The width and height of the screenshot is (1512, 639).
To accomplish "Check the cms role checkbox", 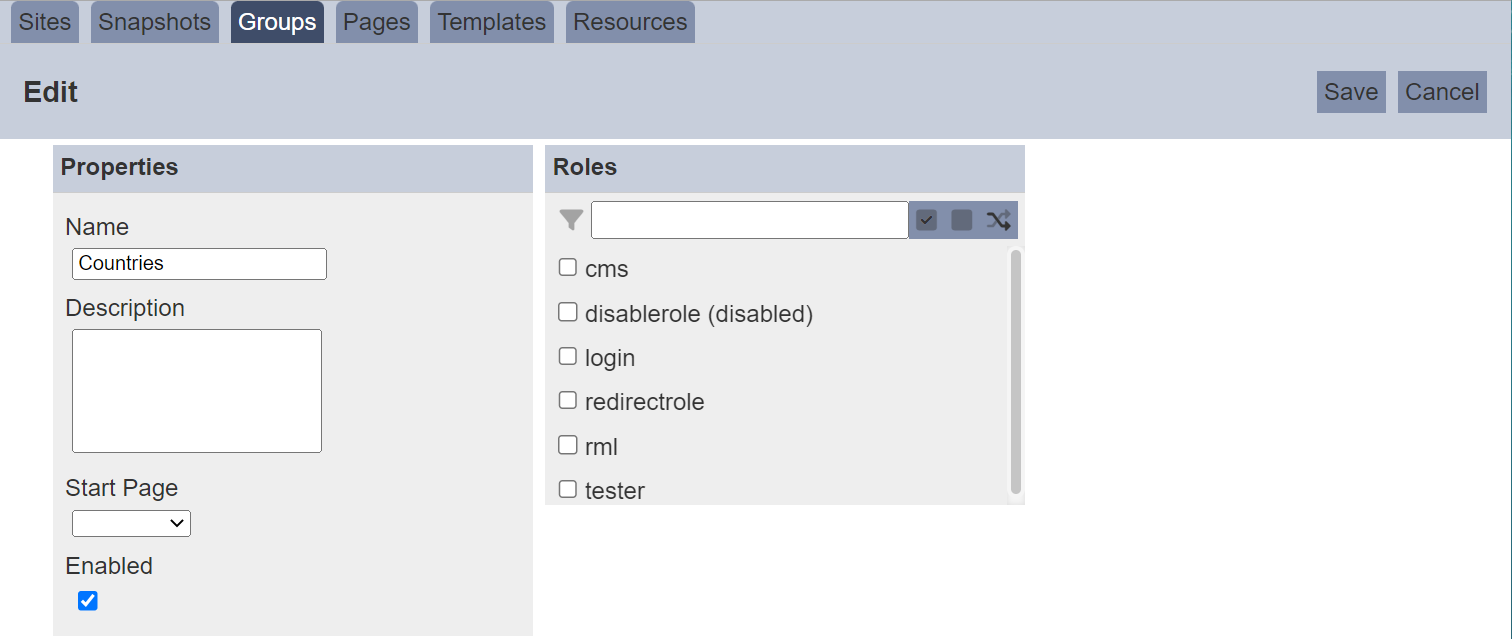I will (568, 268).
